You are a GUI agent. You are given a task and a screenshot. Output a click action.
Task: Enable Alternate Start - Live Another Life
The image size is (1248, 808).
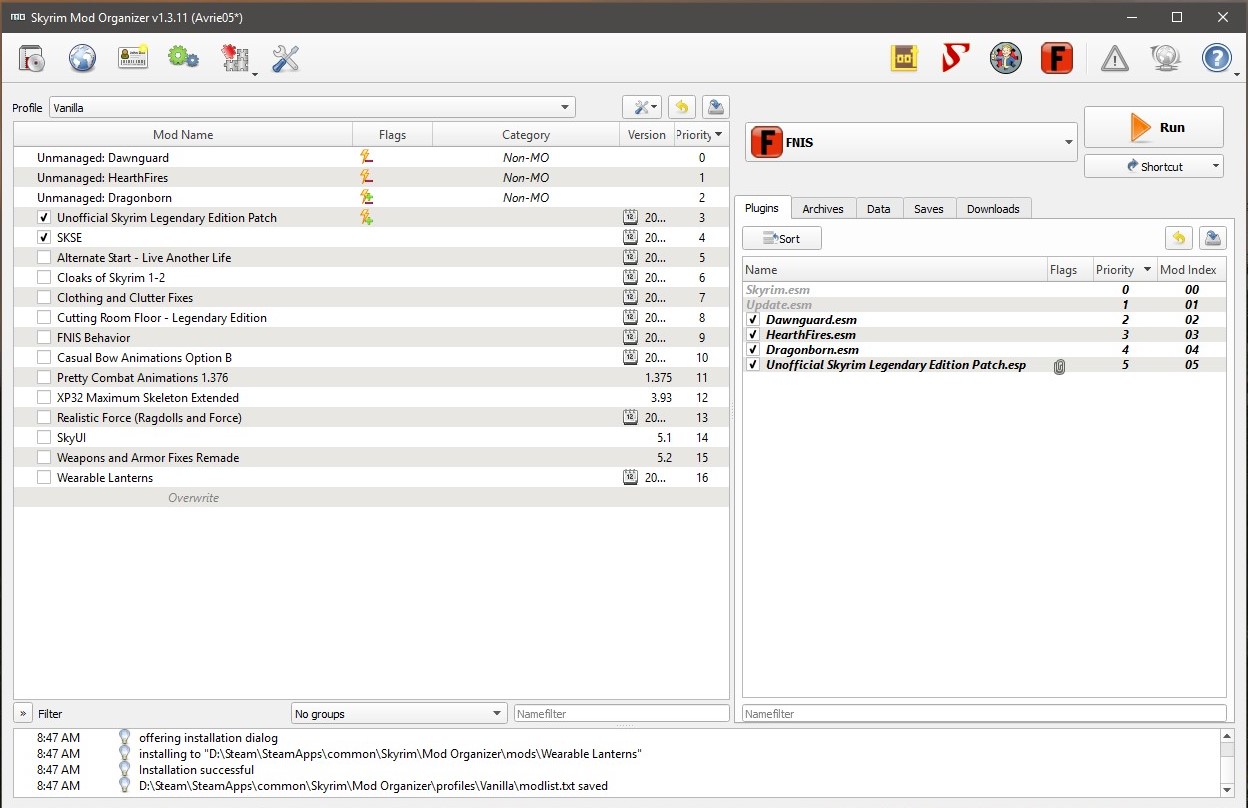tap(44, 257)
